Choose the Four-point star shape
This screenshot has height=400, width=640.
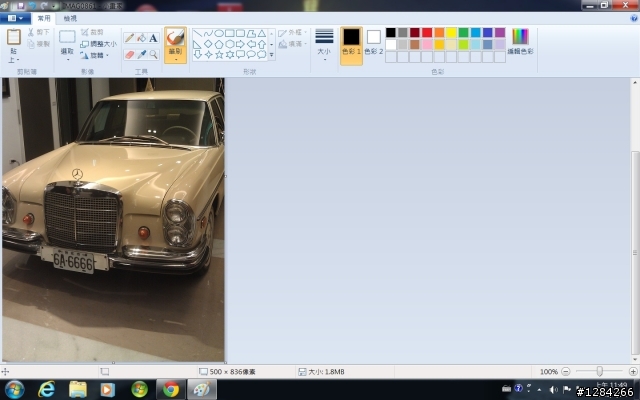(x=208, y=55)
